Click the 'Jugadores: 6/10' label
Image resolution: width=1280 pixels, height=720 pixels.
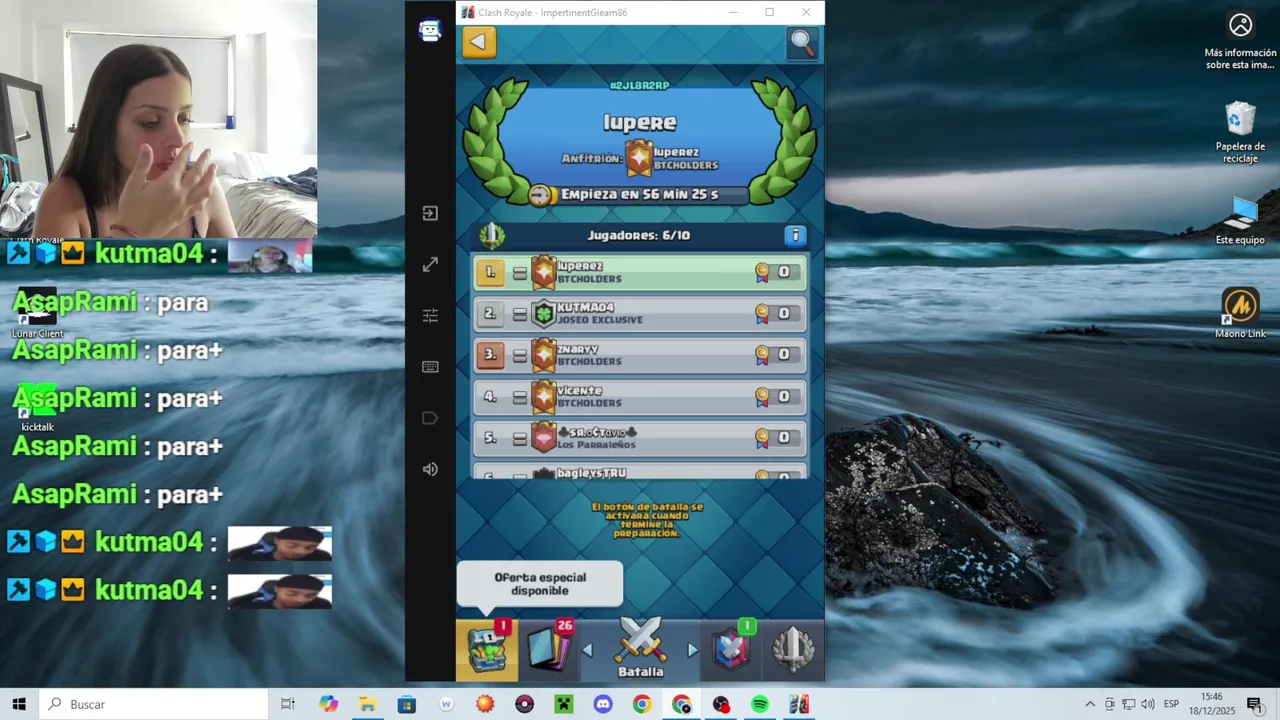tap(638, 235)
